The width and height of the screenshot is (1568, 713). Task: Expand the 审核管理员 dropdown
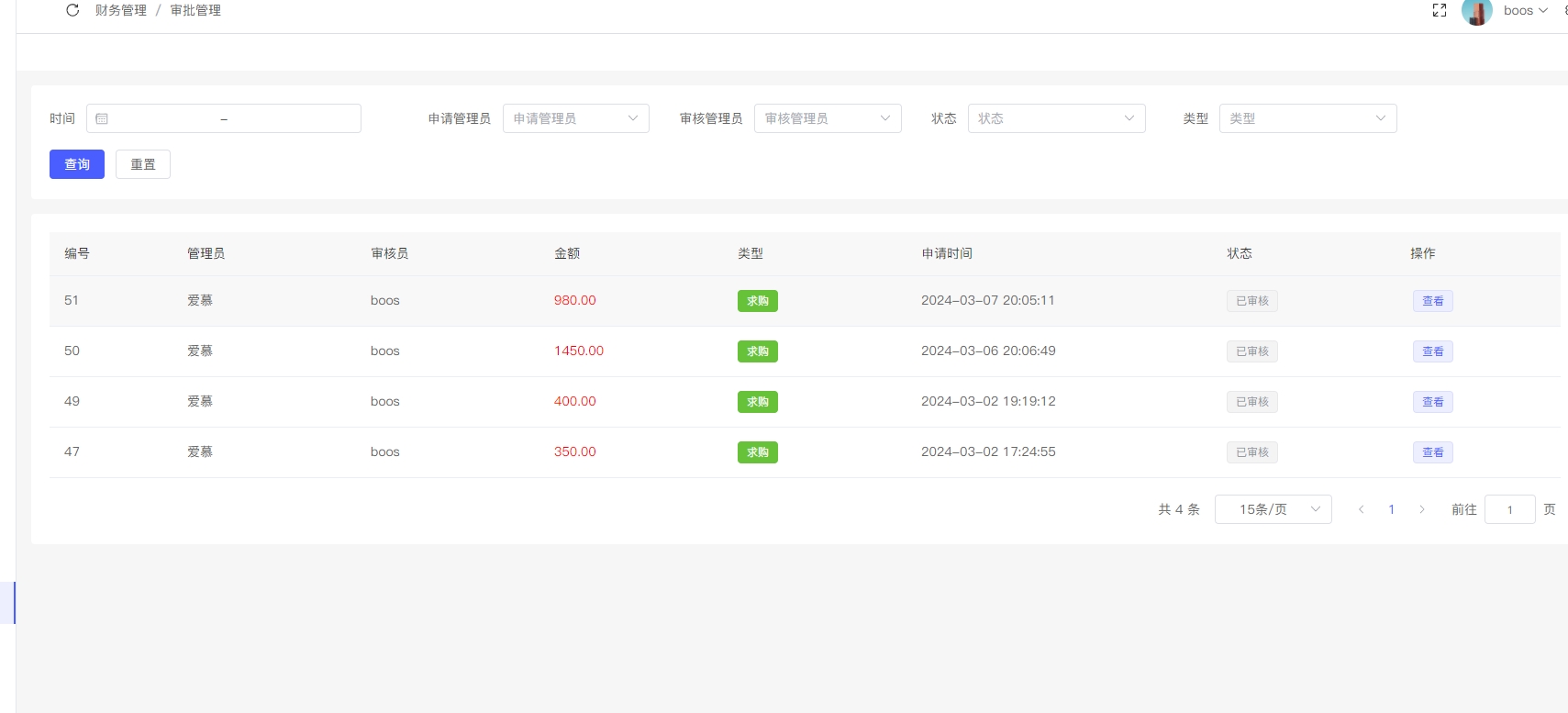click(x=827, y=118)
